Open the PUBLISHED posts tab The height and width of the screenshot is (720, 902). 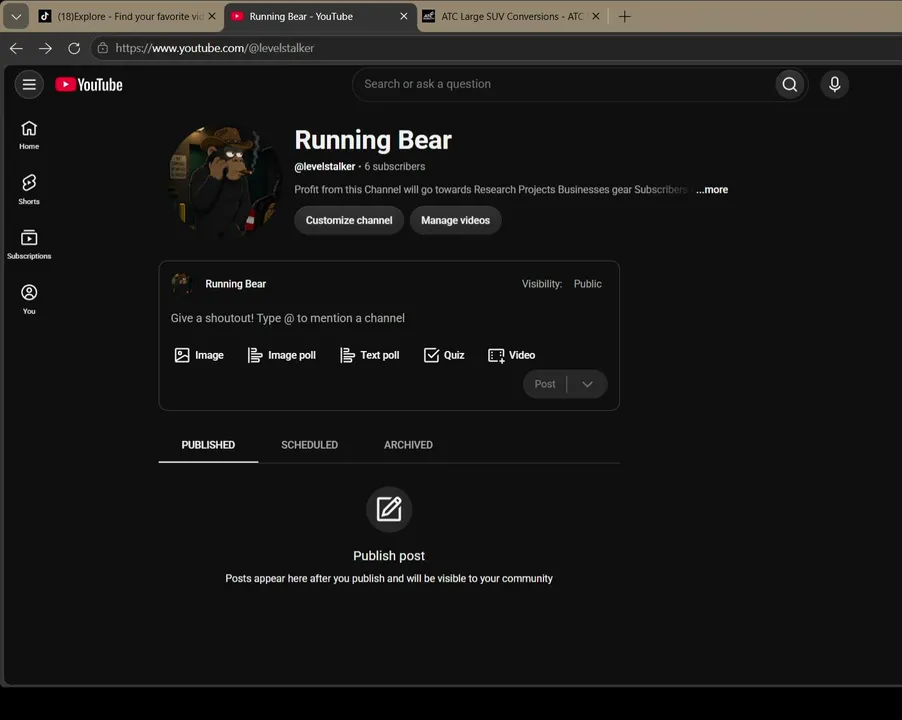(x=208, y=445)
